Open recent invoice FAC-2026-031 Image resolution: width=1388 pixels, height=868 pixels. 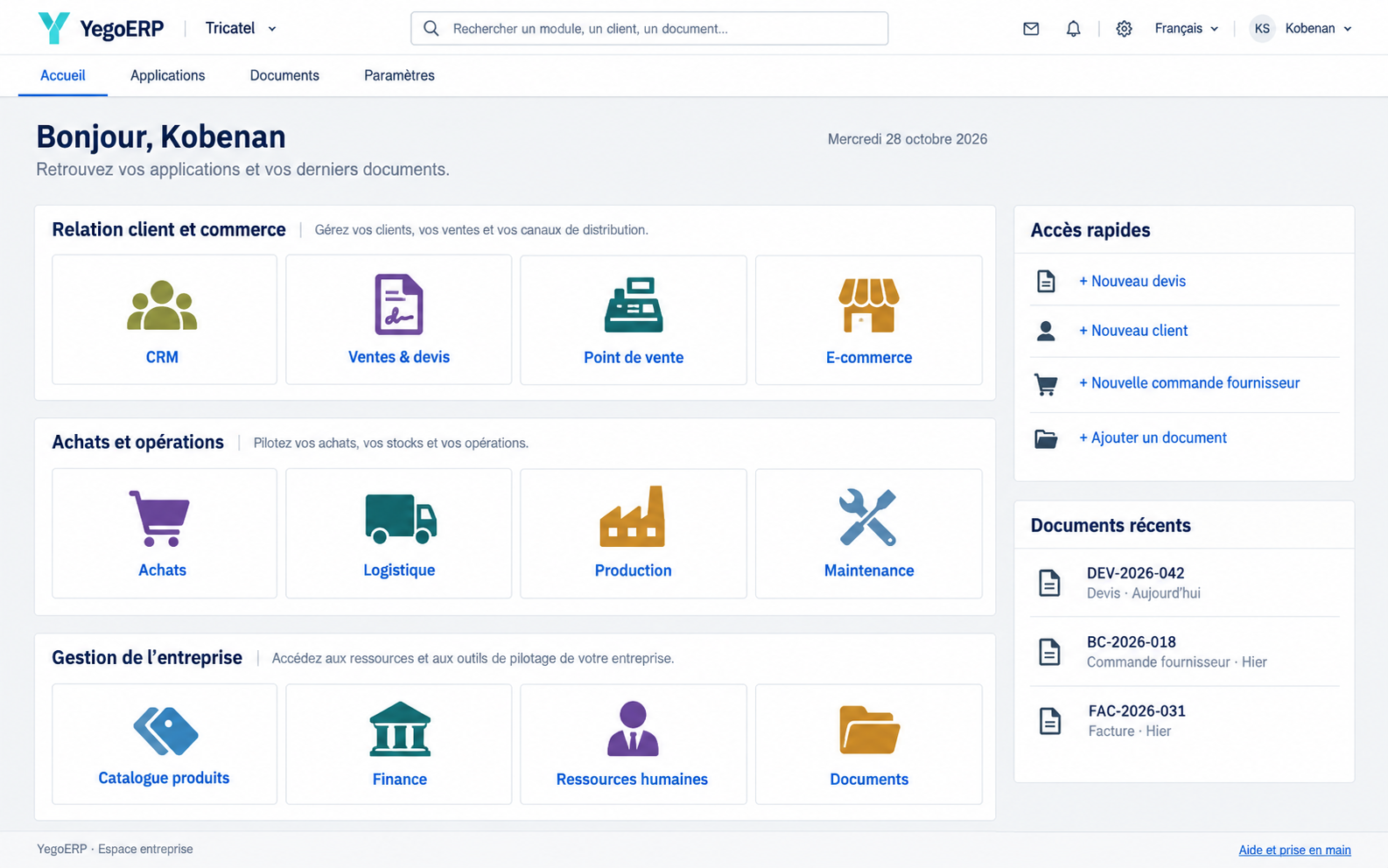(x=1185, y=721)
